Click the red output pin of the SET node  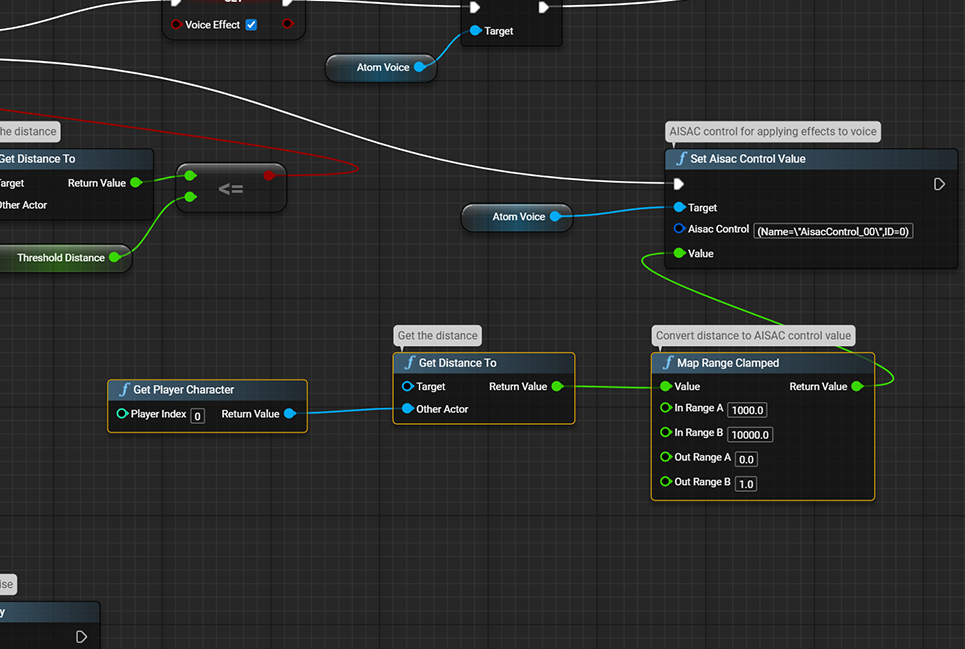click(287, 24)
